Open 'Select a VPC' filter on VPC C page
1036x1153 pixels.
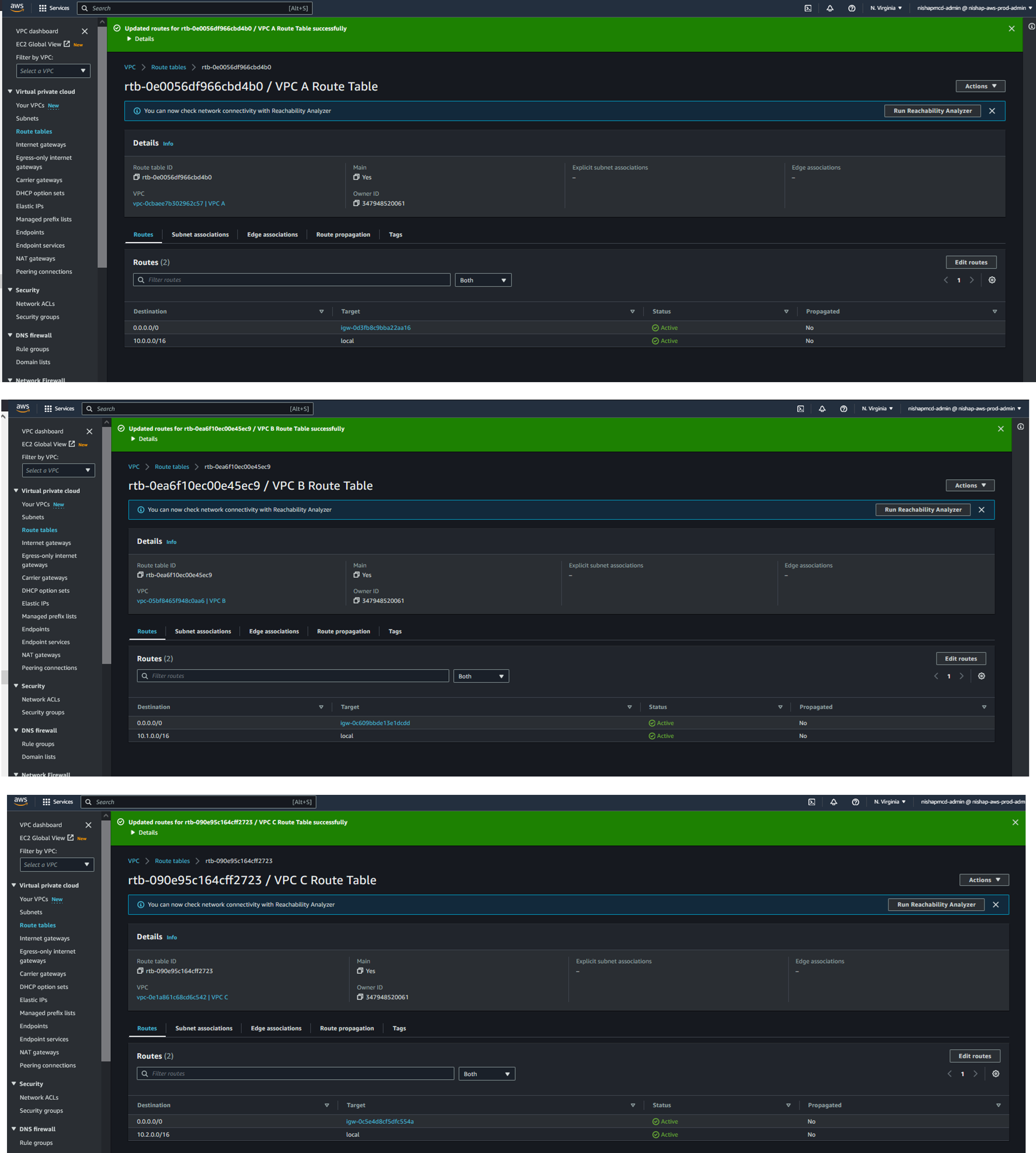tap(56, 865)
